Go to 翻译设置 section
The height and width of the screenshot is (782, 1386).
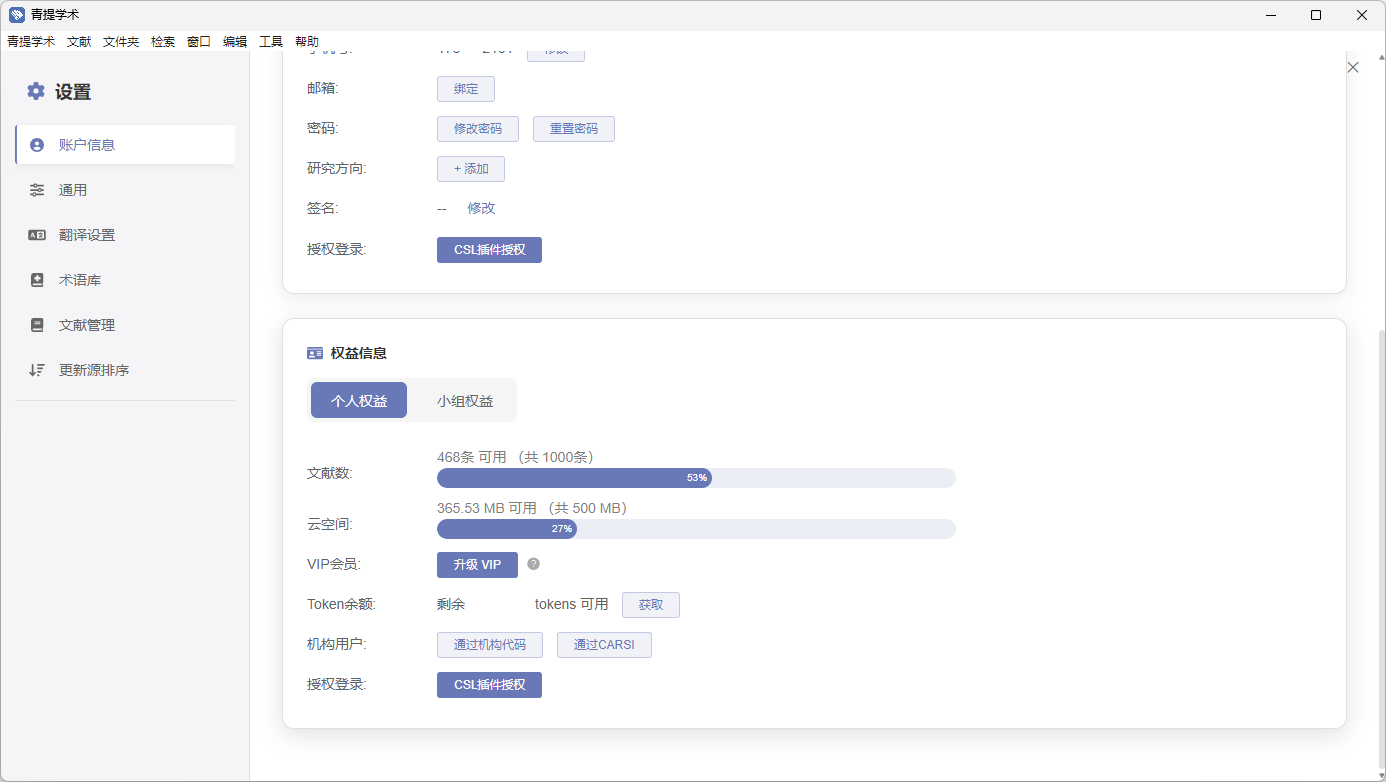(x=125, y=235)
